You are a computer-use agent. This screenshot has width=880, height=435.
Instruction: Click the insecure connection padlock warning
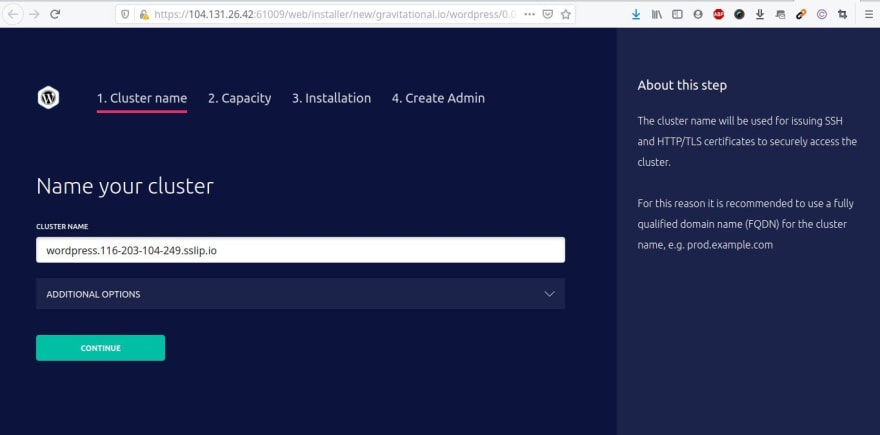(144, 15)
